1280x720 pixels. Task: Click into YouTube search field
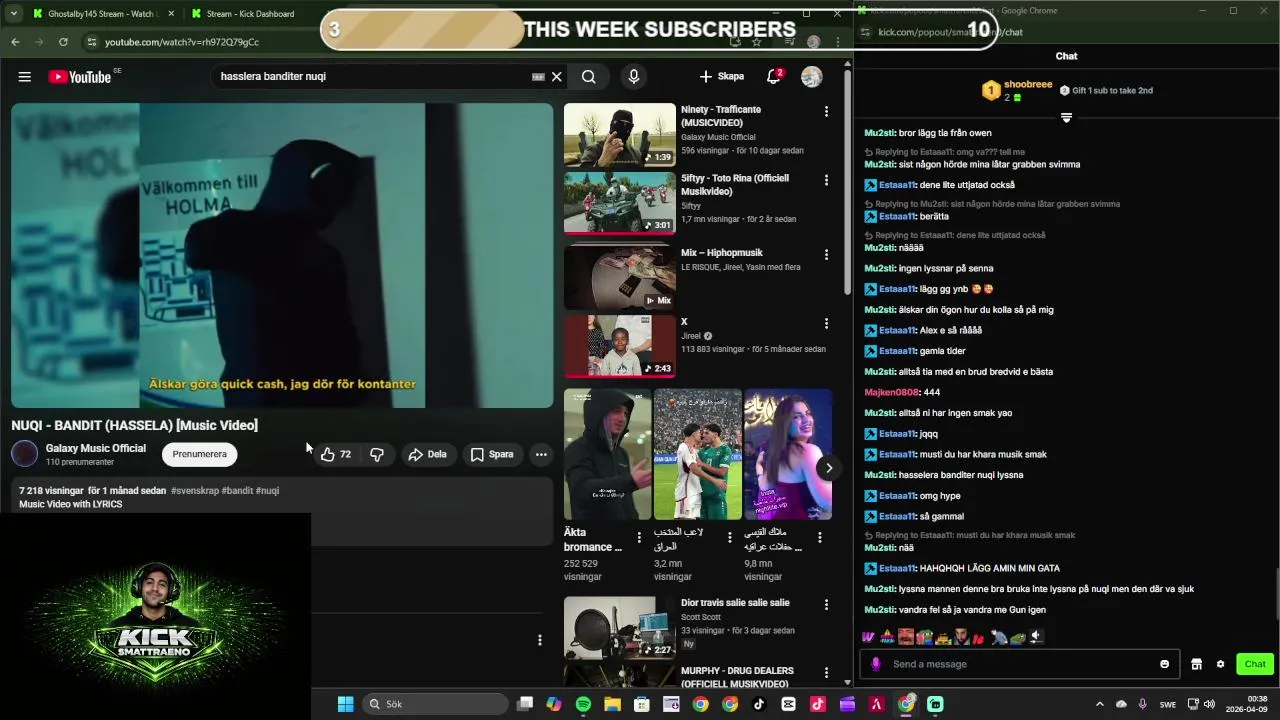point(375,77)
